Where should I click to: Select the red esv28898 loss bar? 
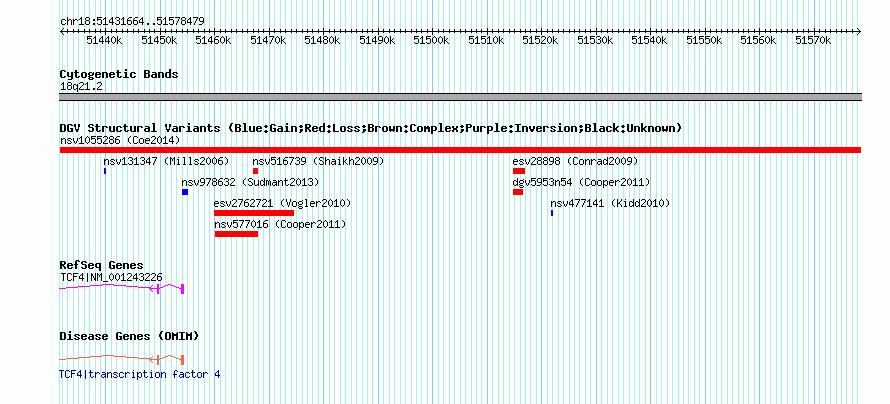click(519, 171)
